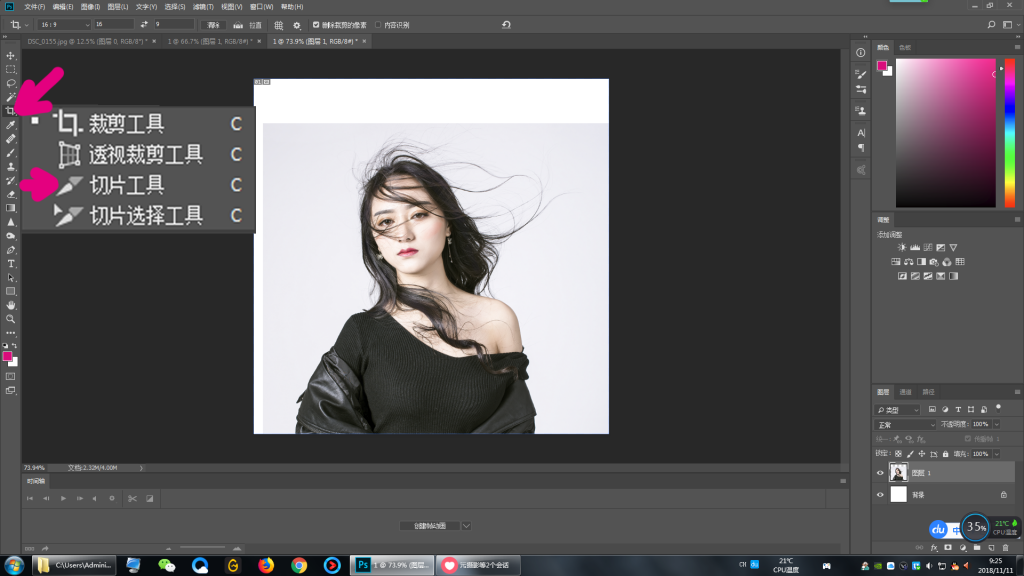Expand the 正常 blend mode dropdown
The height and width of the screenshot is (576, 1024).
pos(906,424)
